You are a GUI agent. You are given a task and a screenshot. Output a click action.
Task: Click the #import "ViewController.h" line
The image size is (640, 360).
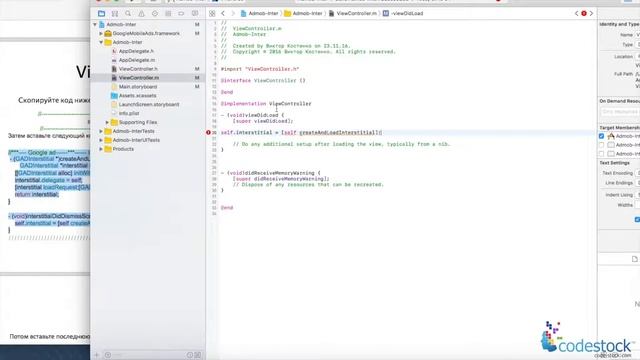(x=260, y=69)
